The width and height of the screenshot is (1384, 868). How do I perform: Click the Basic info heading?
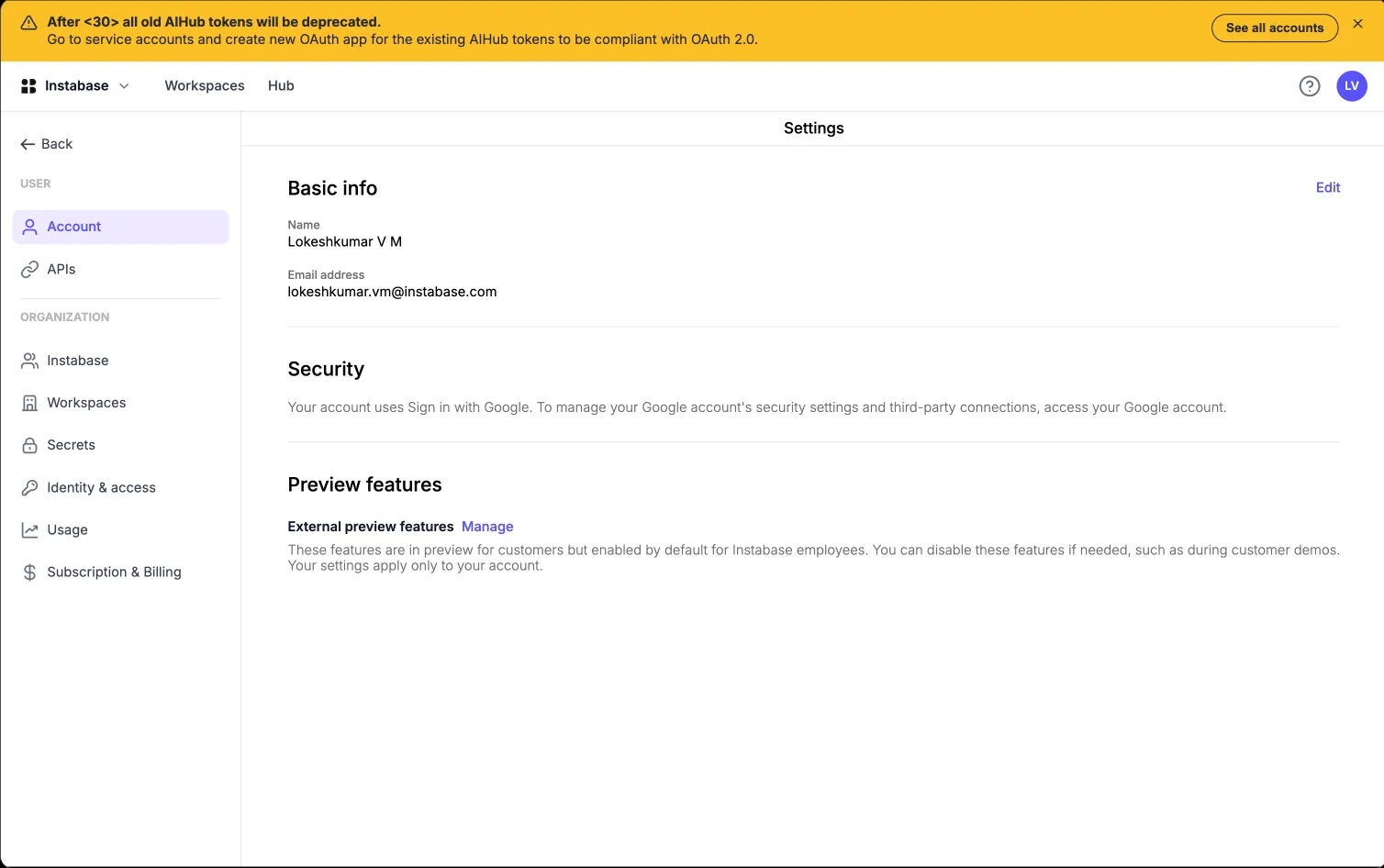click(x=332, y=188)
